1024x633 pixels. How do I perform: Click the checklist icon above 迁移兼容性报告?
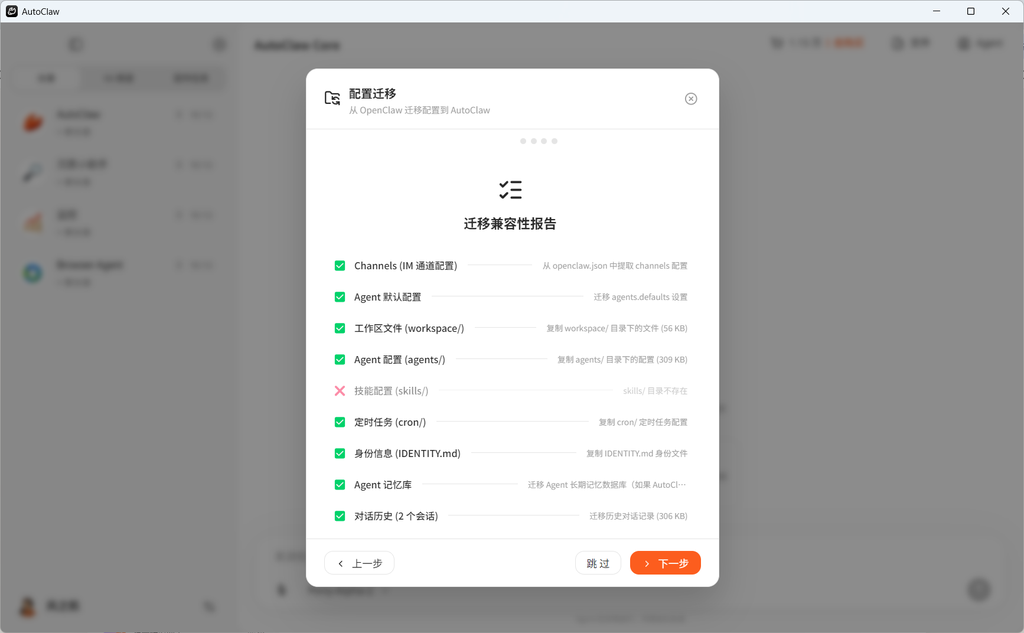(511, 189)
